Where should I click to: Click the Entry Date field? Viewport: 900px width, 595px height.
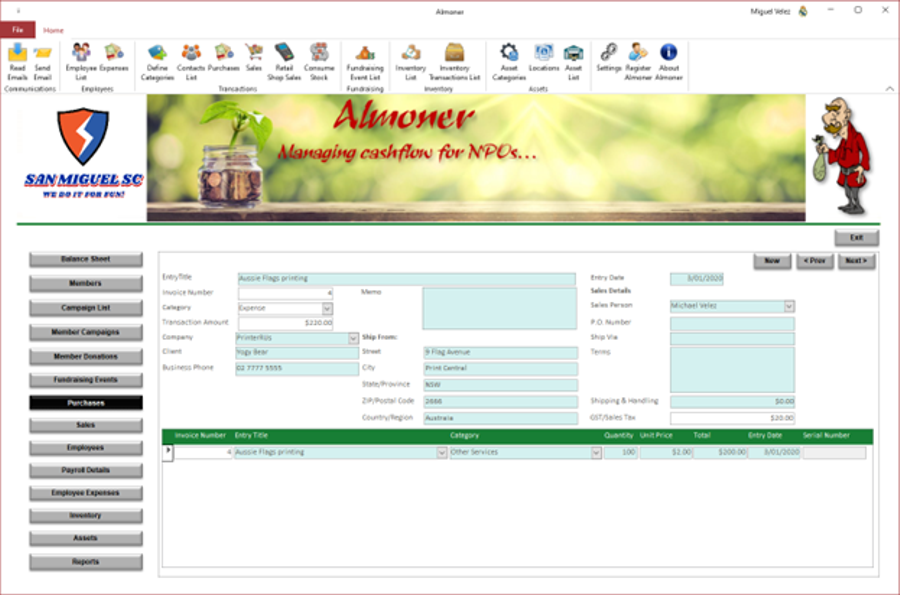point(697,279)
